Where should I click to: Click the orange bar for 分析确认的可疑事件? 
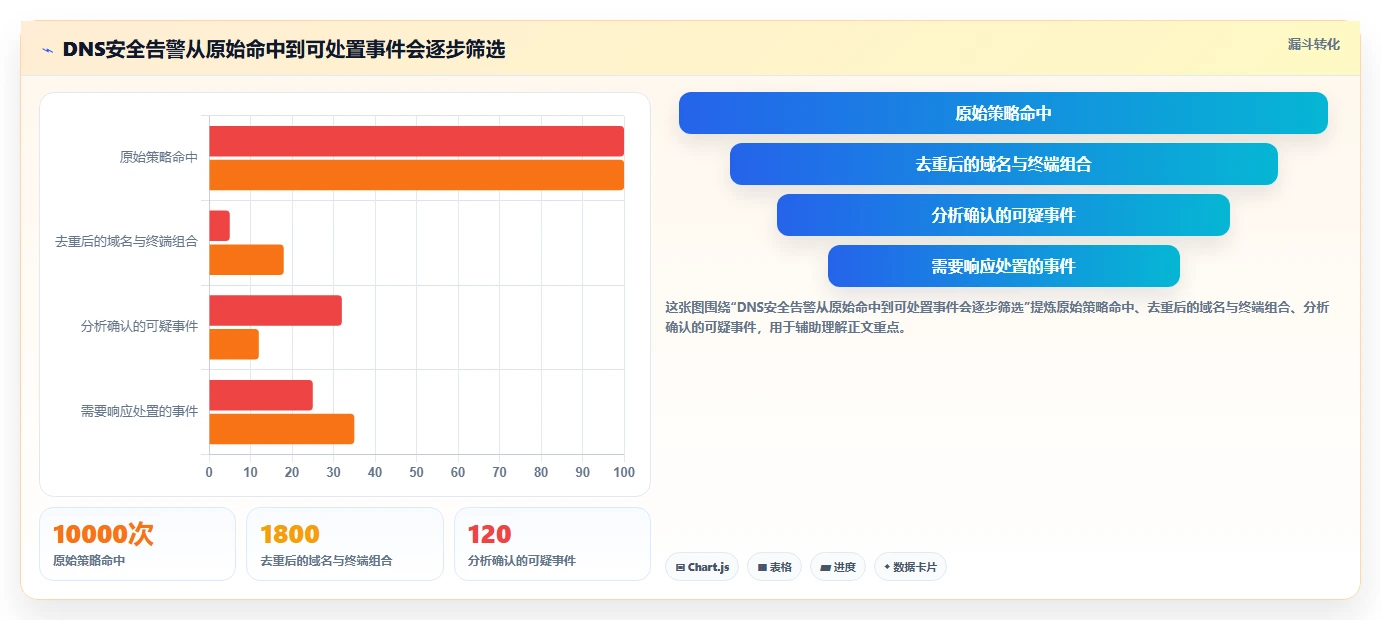click(x=234, y=344)
